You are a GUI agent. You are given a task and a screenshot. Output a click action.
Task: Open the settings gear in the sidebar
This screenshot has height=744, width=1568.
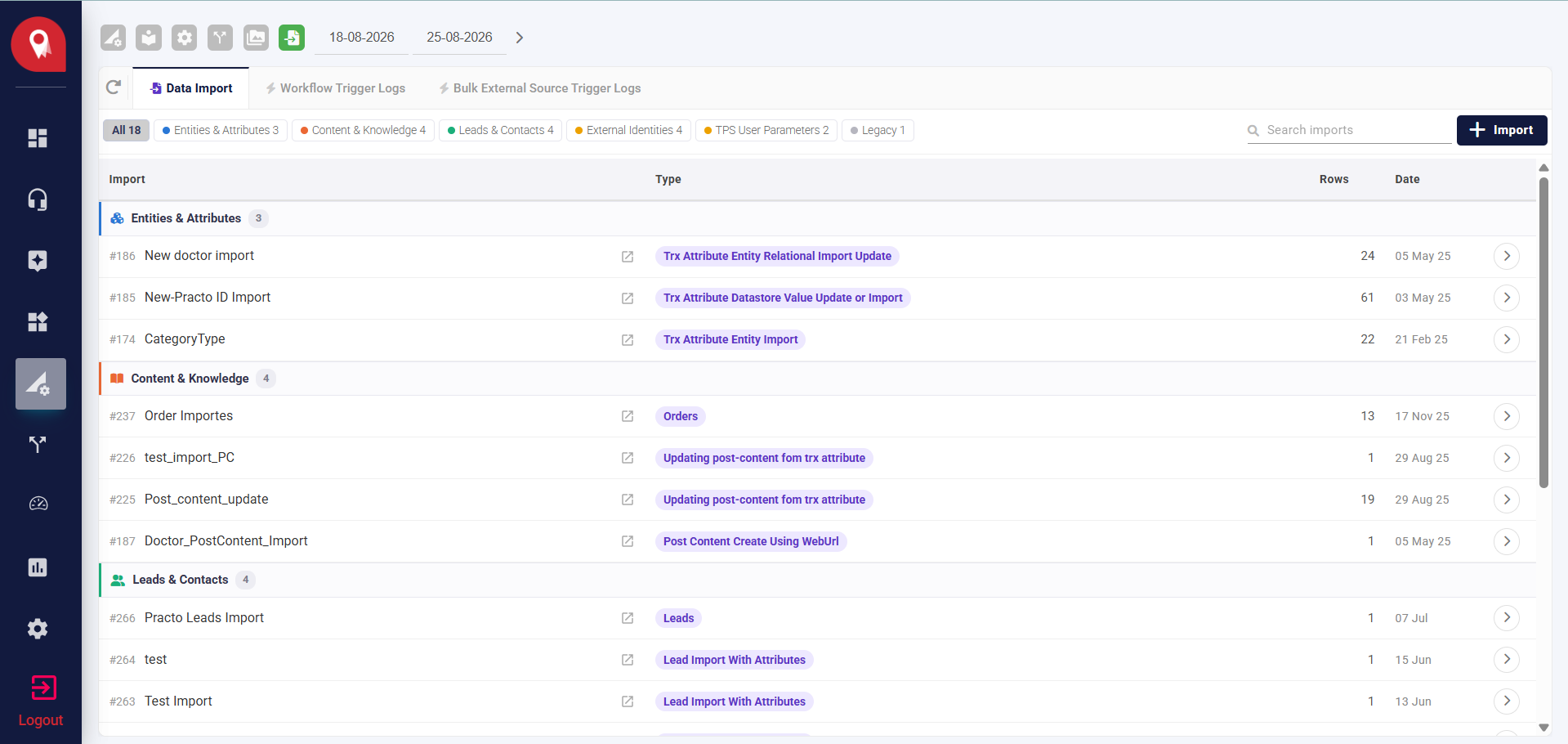pos(38,629)
